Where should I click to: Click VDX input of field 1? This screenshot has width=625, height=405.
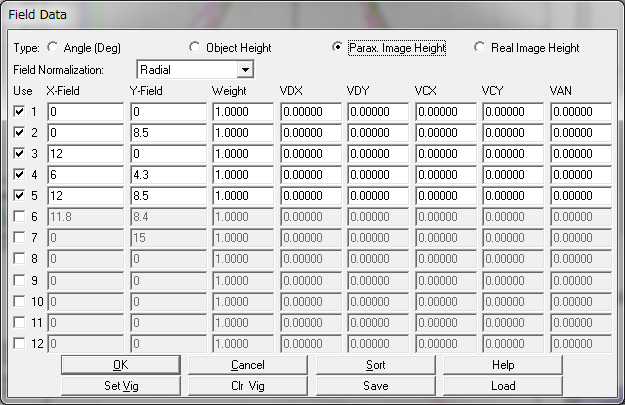311,112
